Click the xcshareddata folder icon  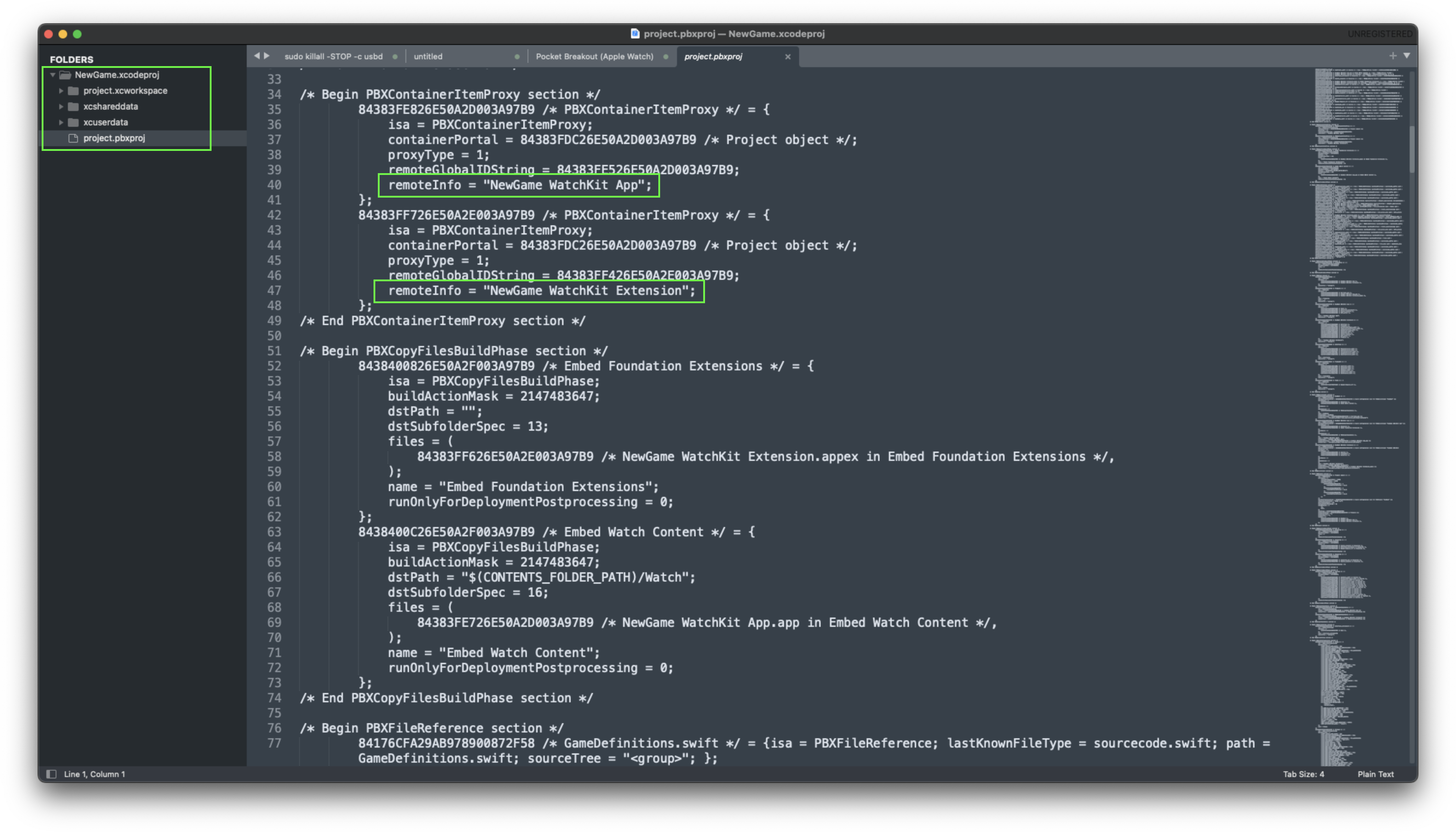[73, 106]
